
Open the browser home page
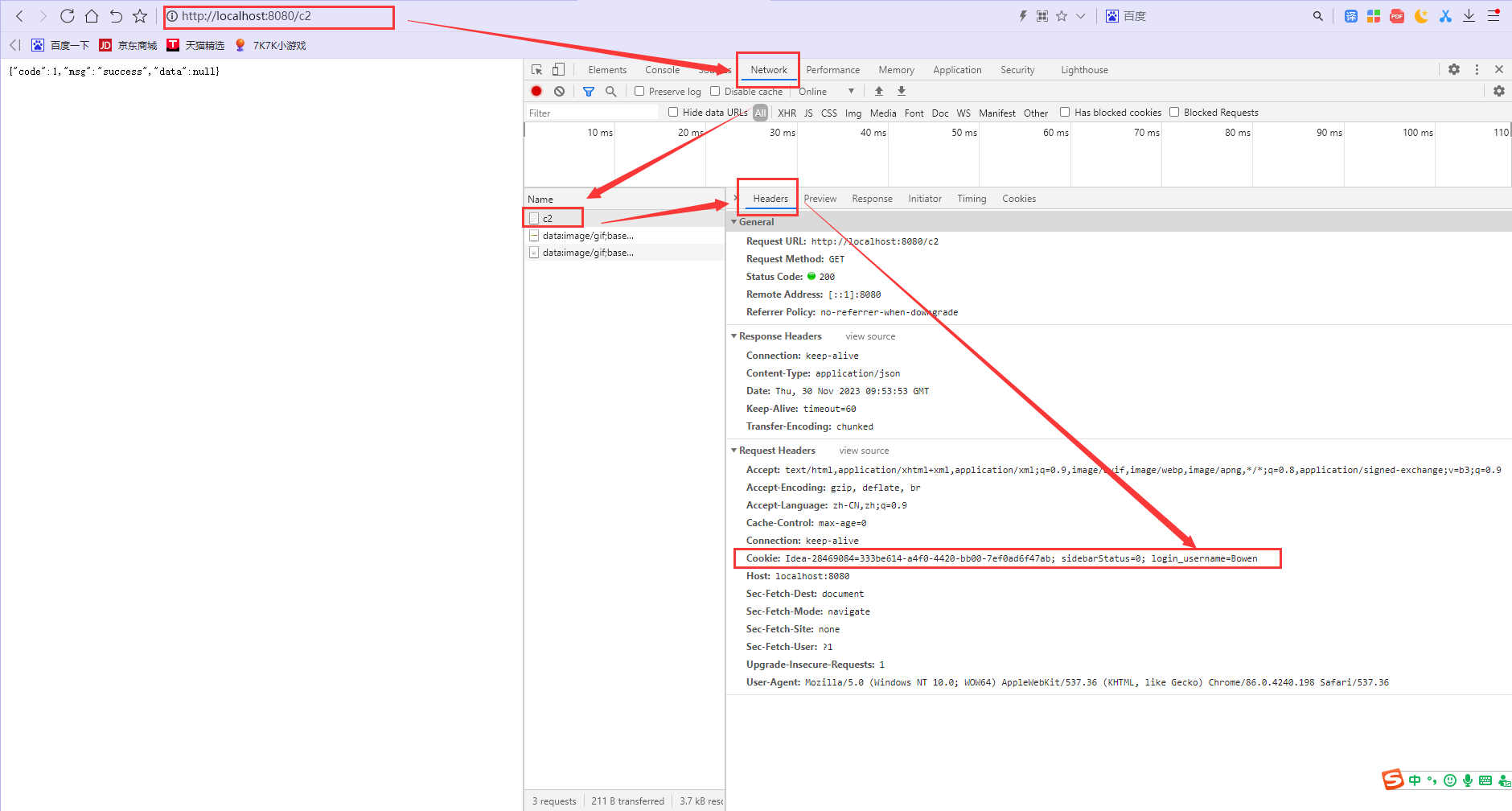[92, 16]
